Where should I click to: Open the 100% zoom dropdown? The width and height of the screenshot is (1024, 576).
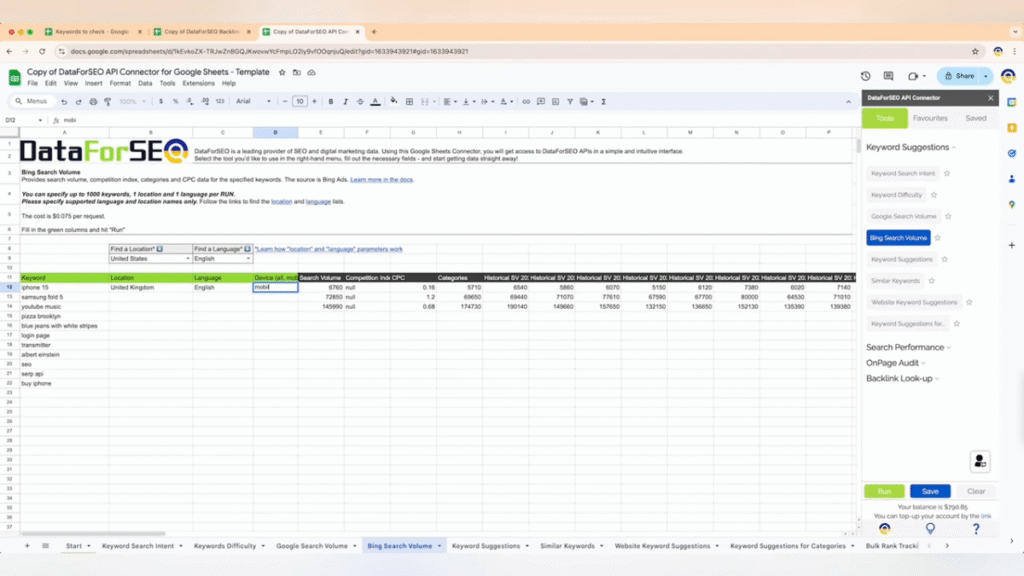coord(132,102)
